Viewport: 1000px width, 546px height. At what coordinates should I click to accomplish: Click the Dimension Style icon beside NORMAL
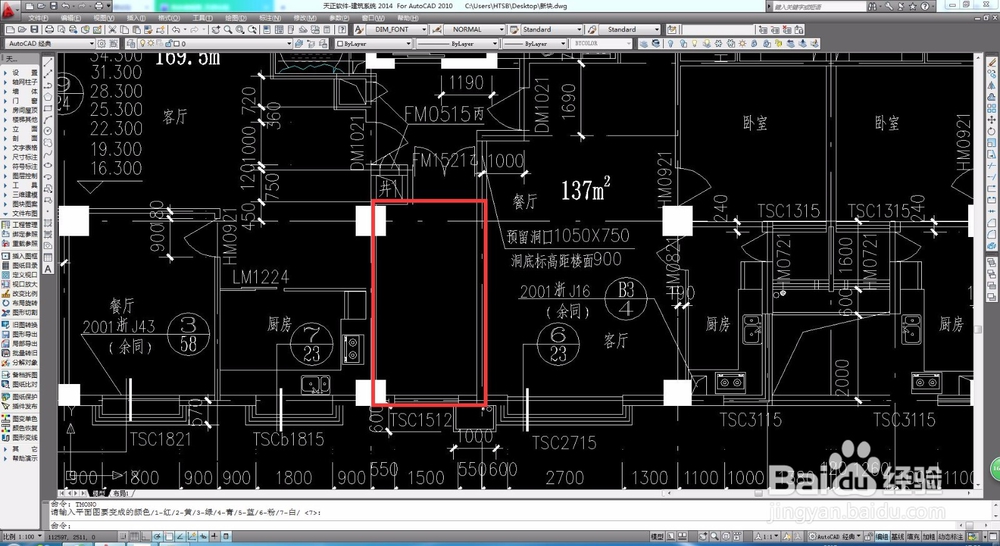click(436, 29)
